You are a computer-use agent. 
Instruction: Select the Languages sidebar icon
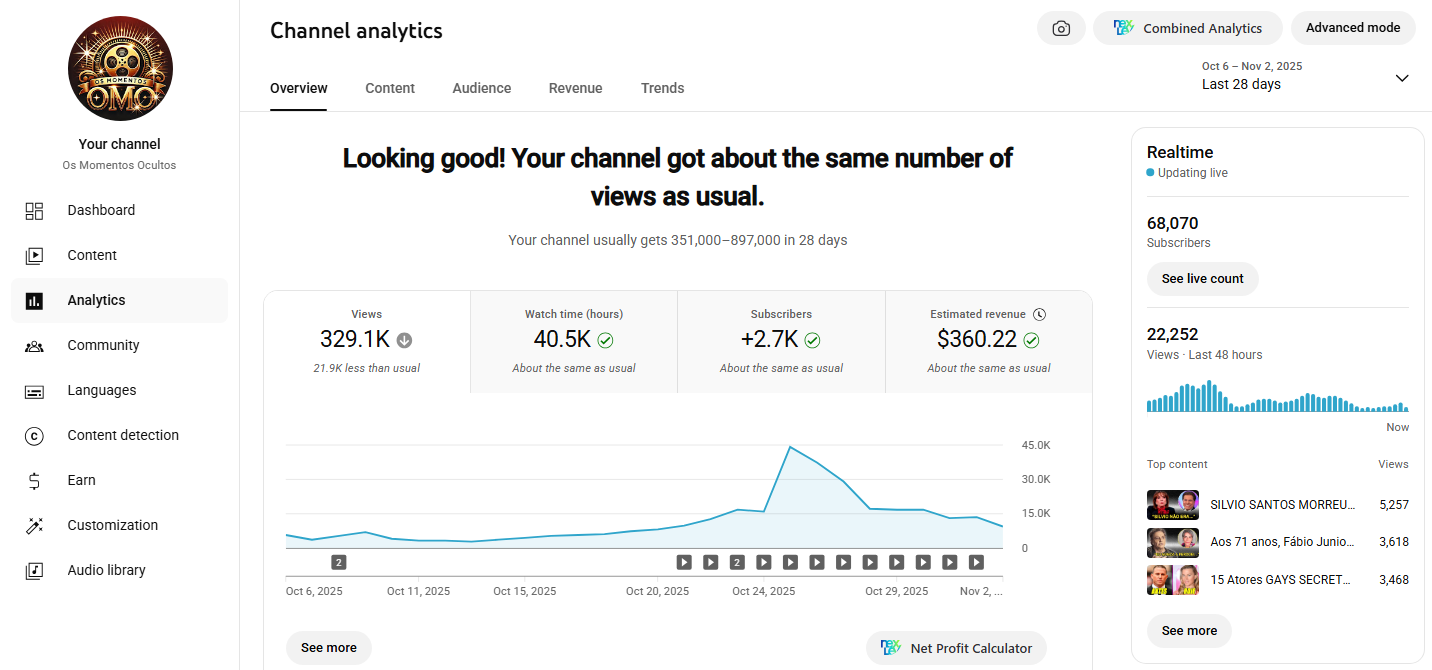(34, 391)
